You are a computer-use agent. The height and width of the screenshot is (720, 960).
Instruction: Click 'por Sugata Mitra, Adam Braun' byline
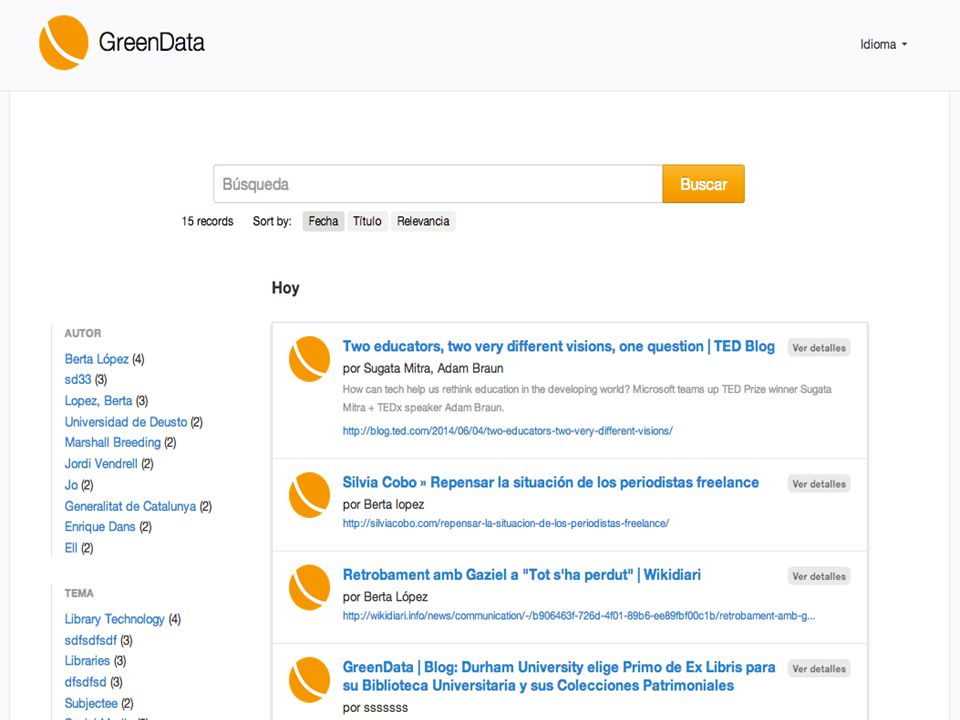tap(423, 369)
